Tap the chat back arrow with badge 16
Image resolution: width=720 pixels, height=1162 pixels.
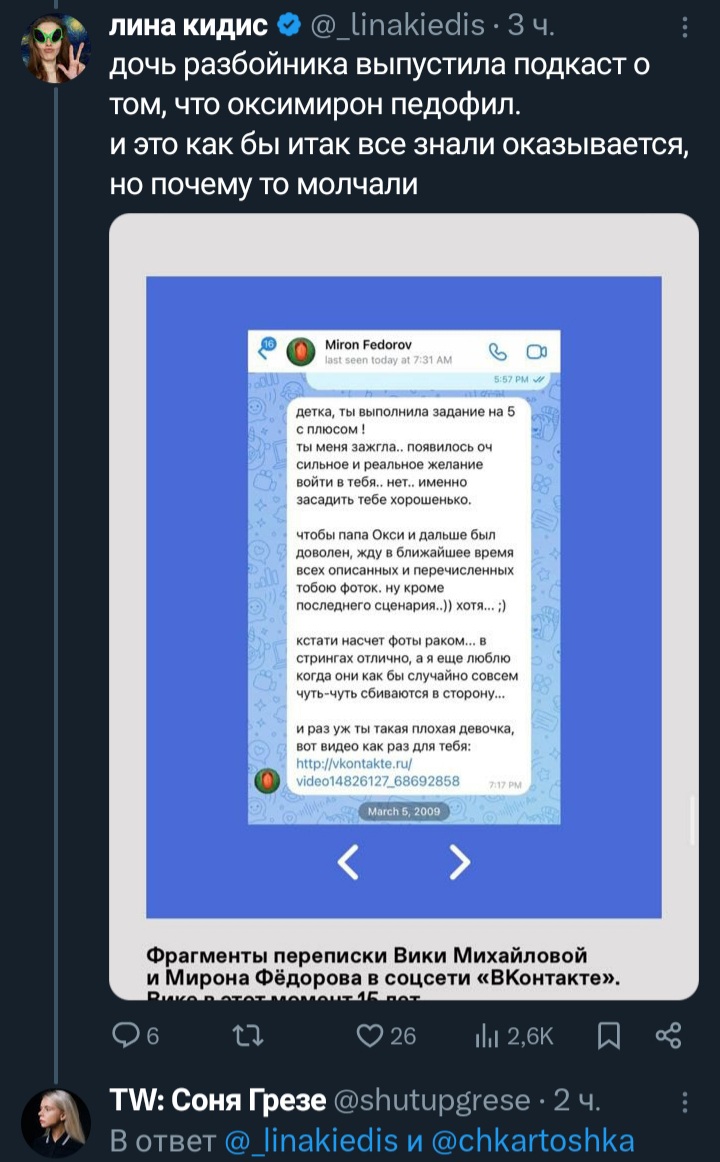(264, 348)
